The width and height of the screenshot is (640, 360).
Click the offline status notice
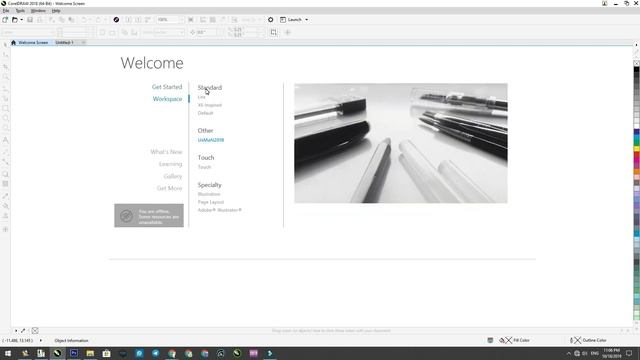(x=149, y=216)
